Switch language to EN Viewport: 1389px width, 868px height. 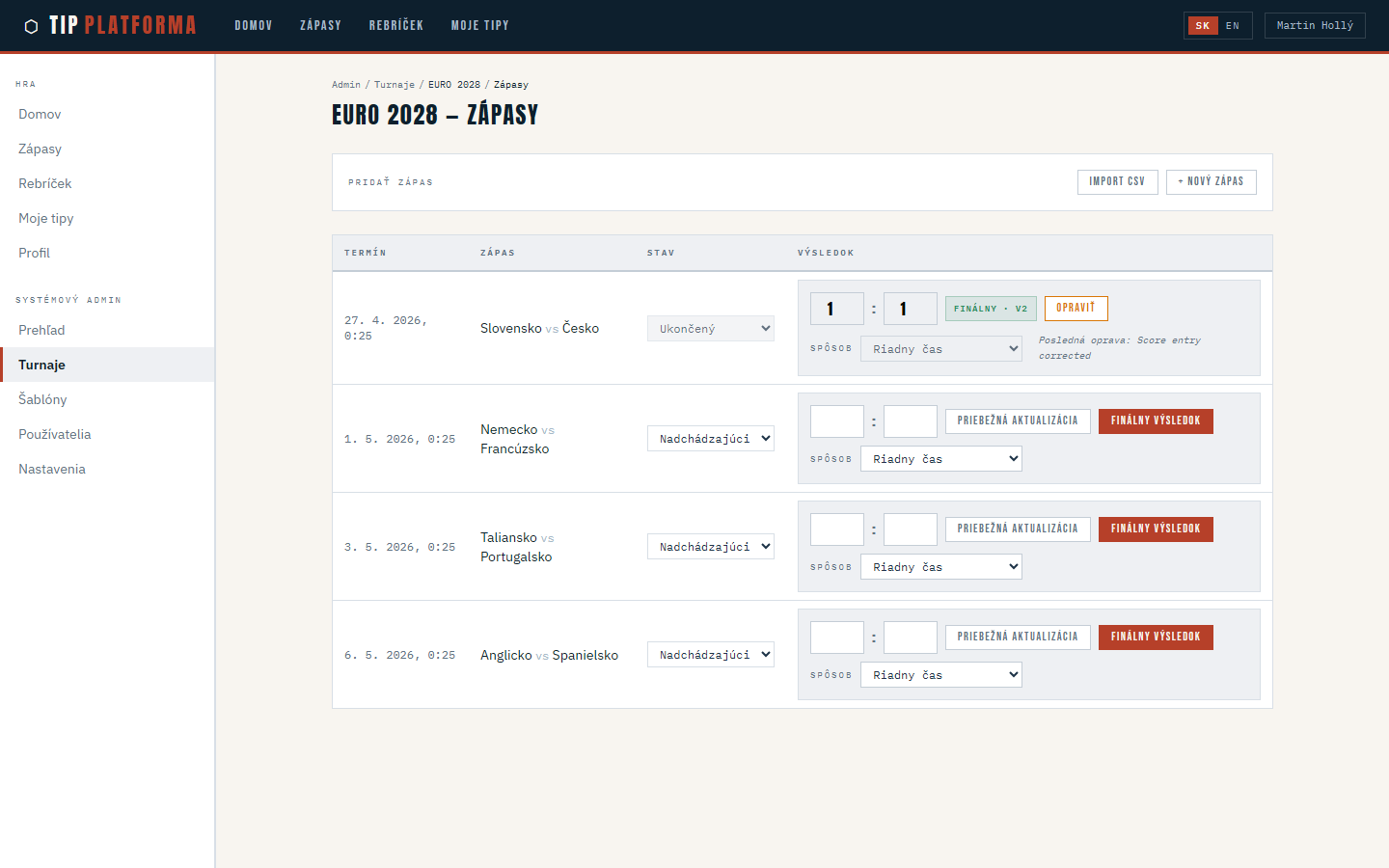click(1232, 26)
